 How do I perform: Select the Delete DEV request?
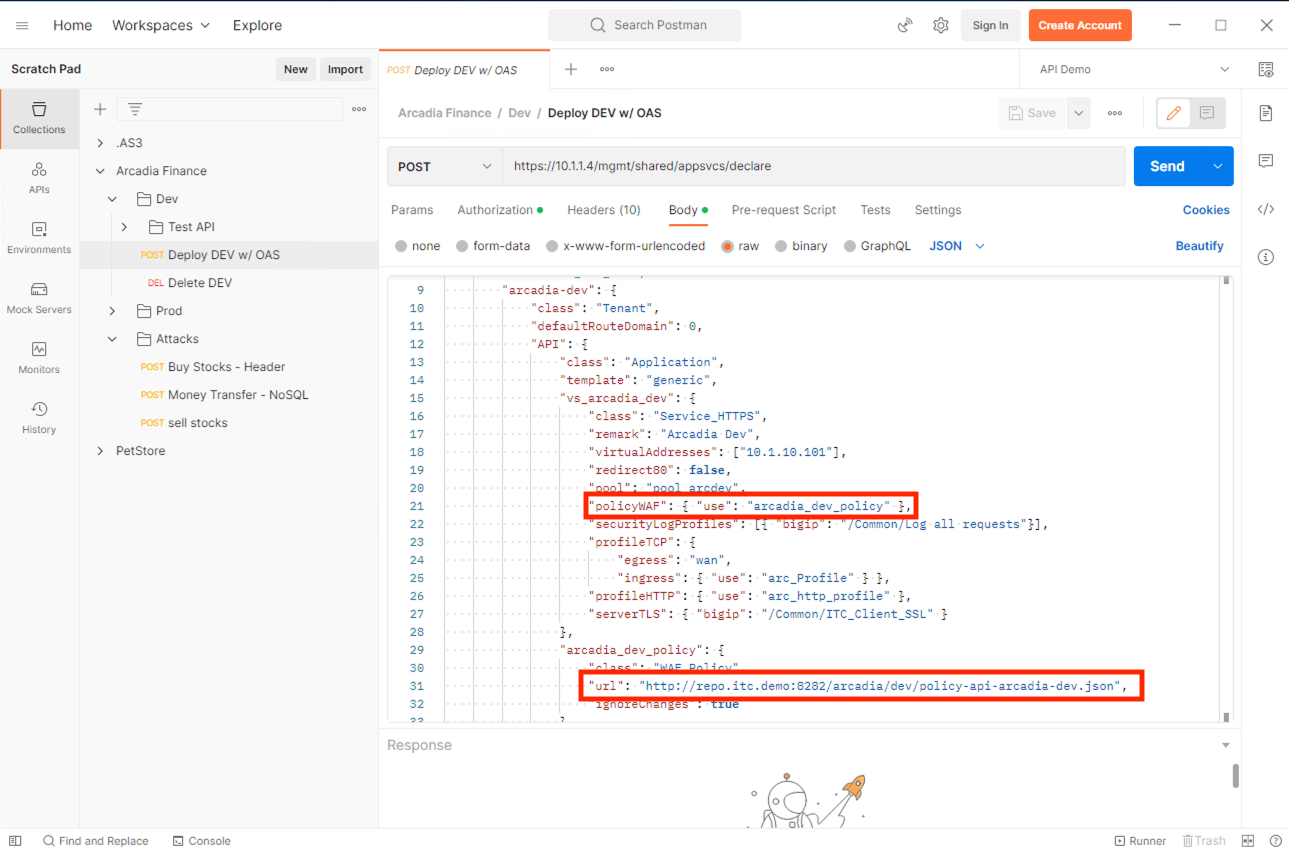[200, 283]
